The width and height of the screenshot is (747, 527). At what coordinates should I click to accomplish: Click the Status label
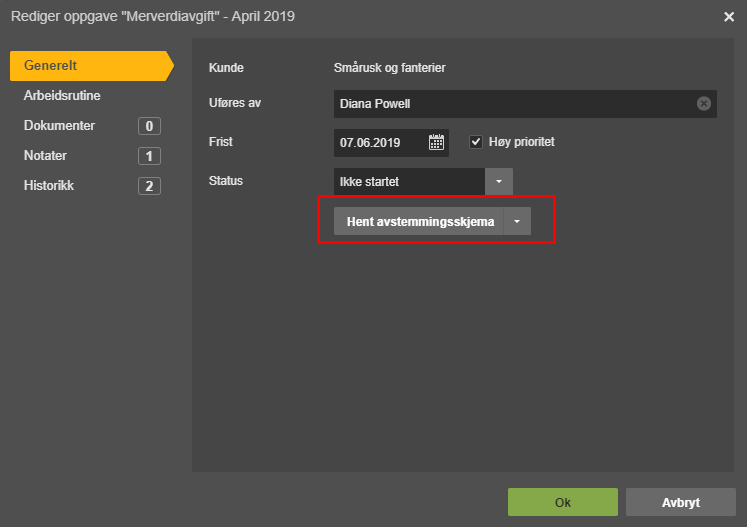point(226,181)
